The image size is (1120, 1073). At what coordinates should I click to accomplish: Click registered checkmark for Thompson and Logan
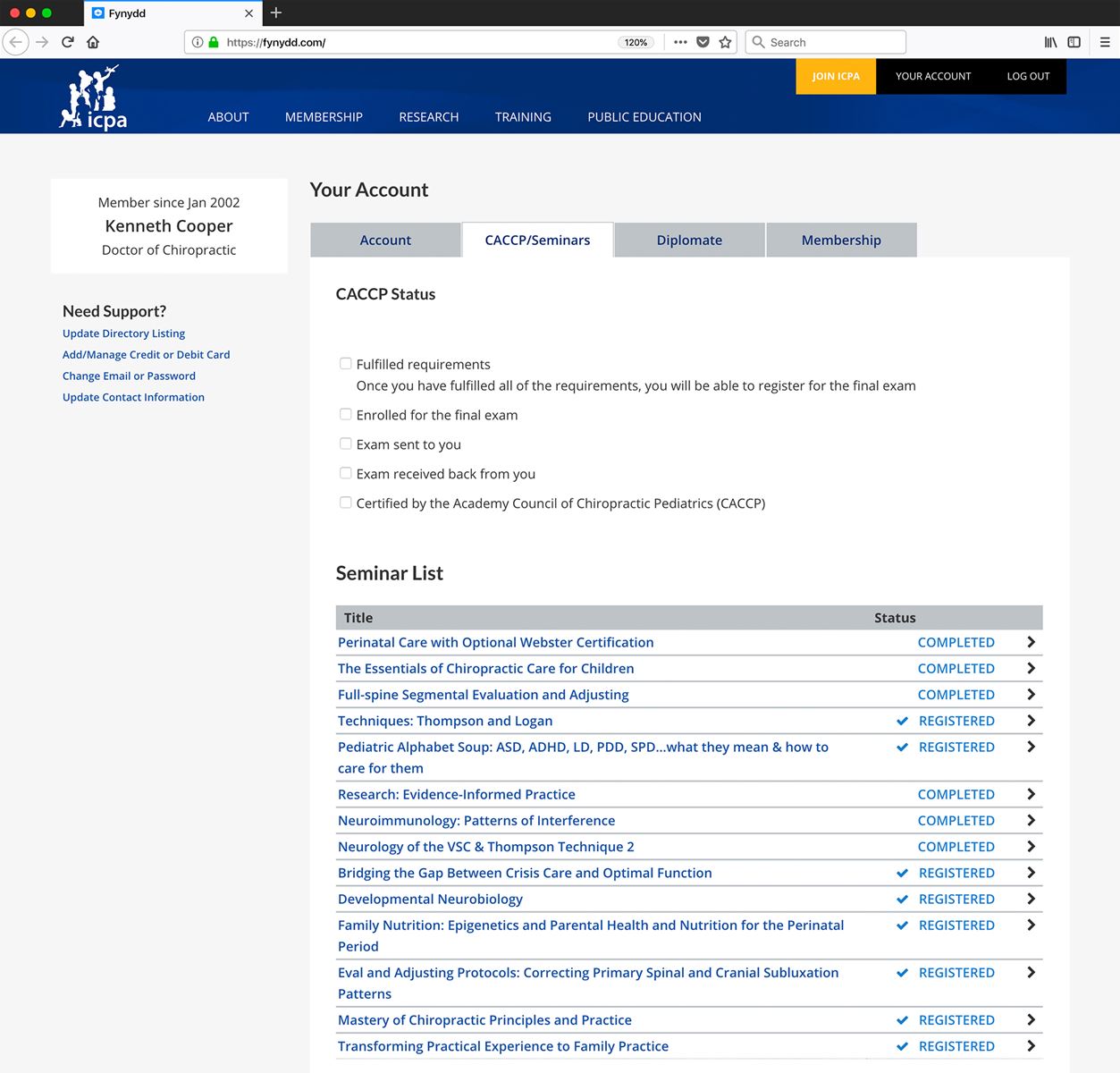902,721
